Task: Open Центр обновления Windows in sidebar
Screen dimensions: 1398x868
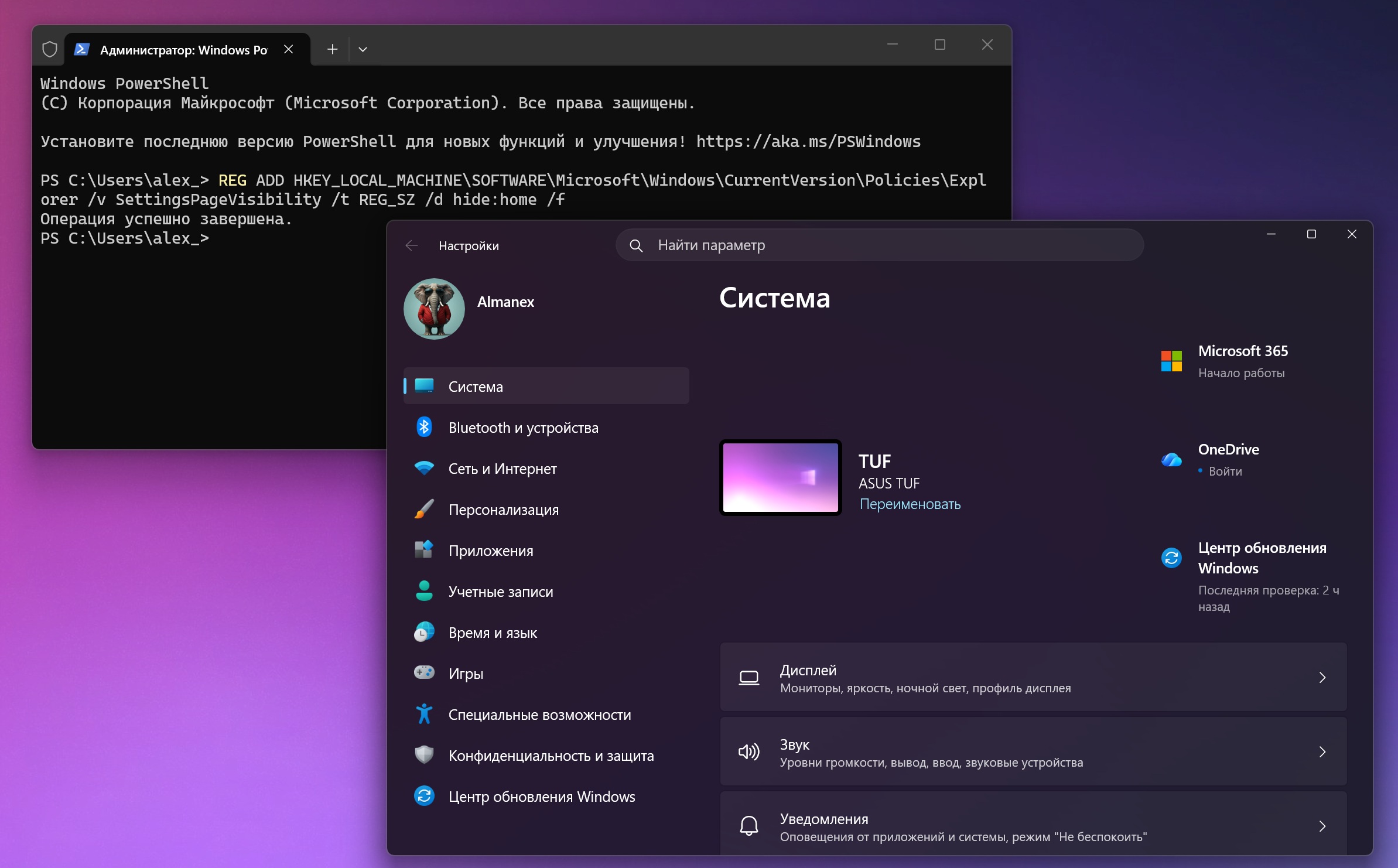Action: click(546, 796)
